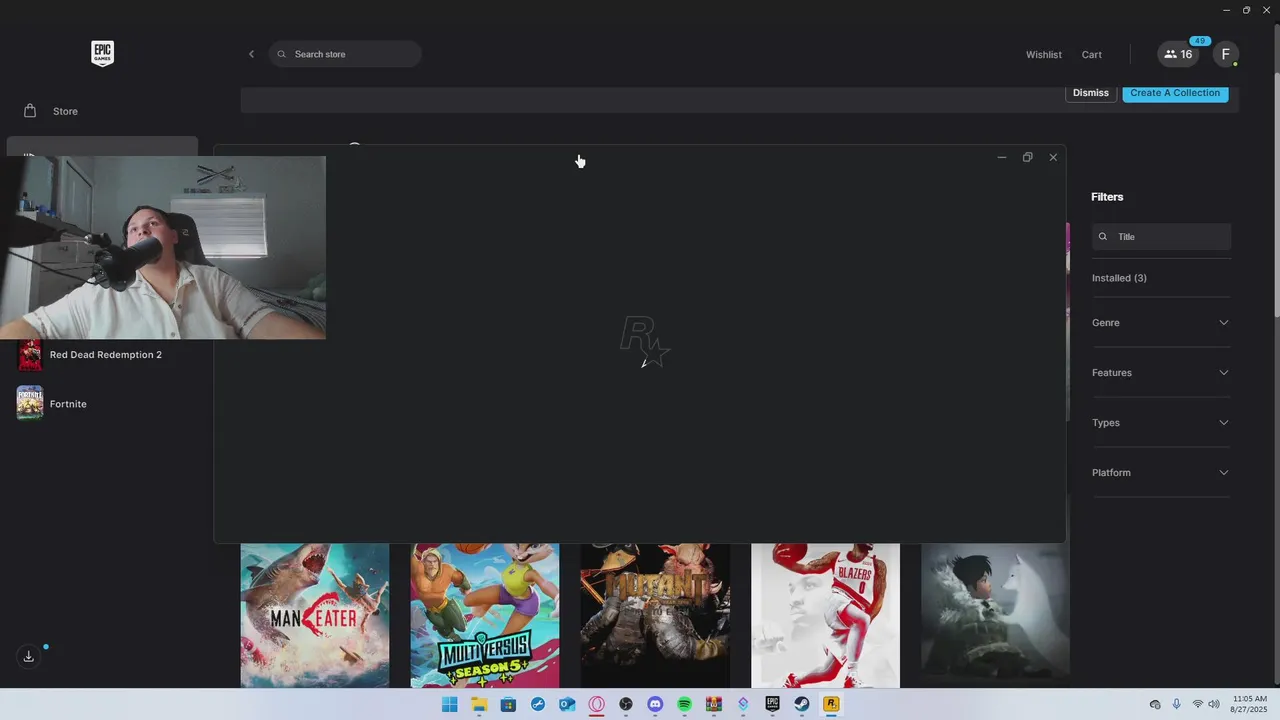Expand the Features filter
Viewport: 1280px width, 720px height.
(x=1160, y=373)
